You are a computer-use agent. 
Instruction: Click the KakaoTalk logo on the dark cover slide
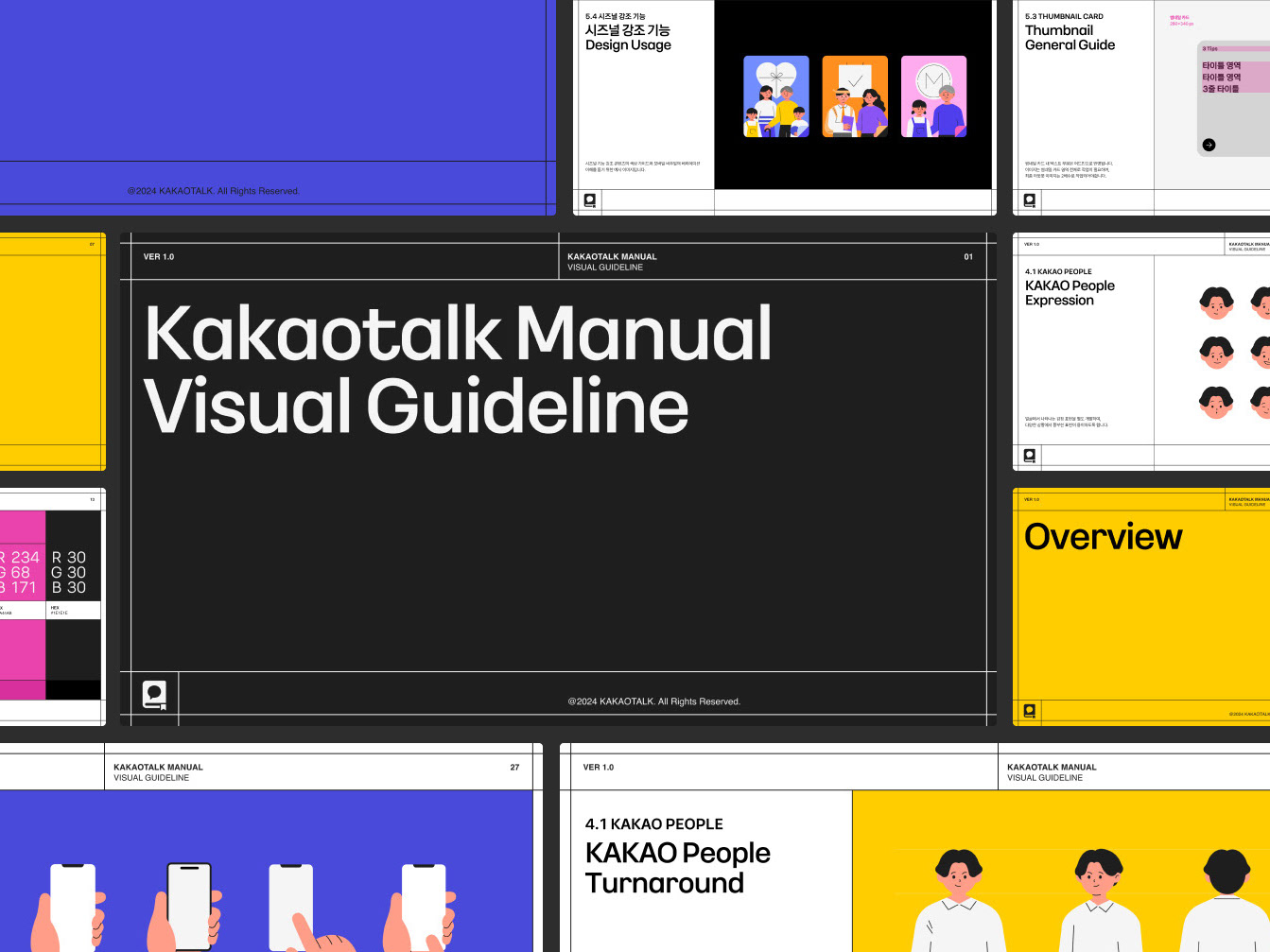pos(154,695)
